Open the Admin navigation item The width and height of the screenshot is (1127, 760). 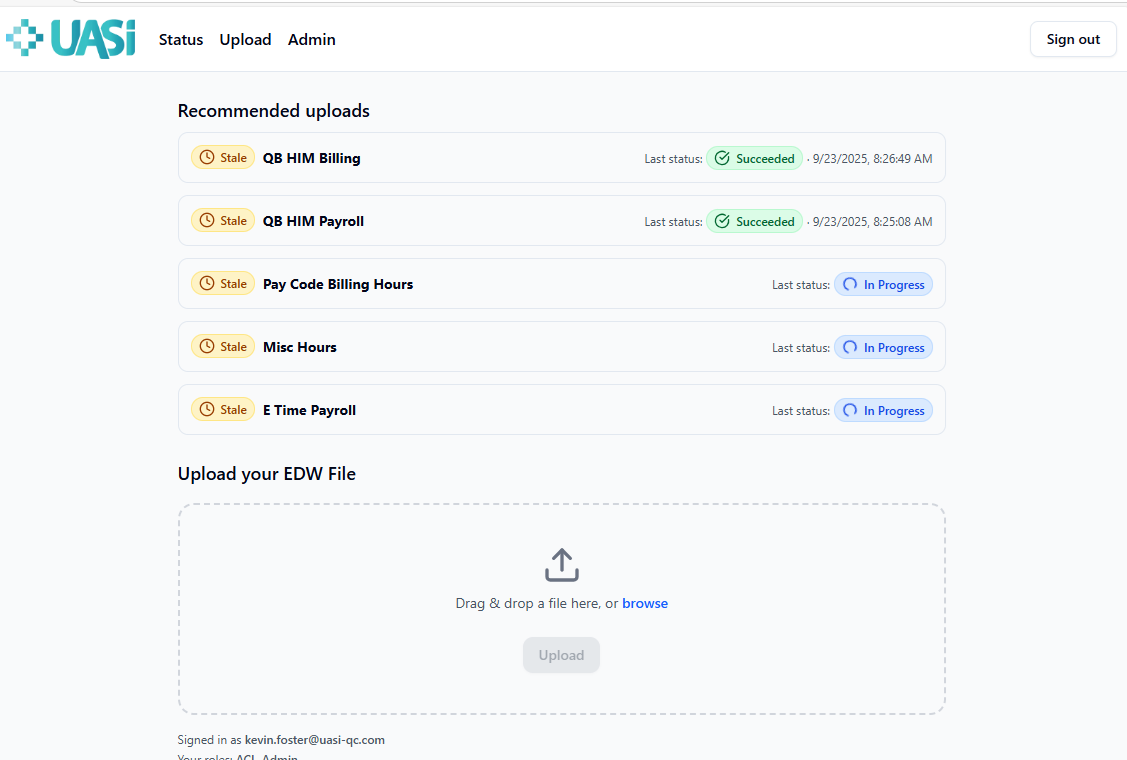(311, 39)
